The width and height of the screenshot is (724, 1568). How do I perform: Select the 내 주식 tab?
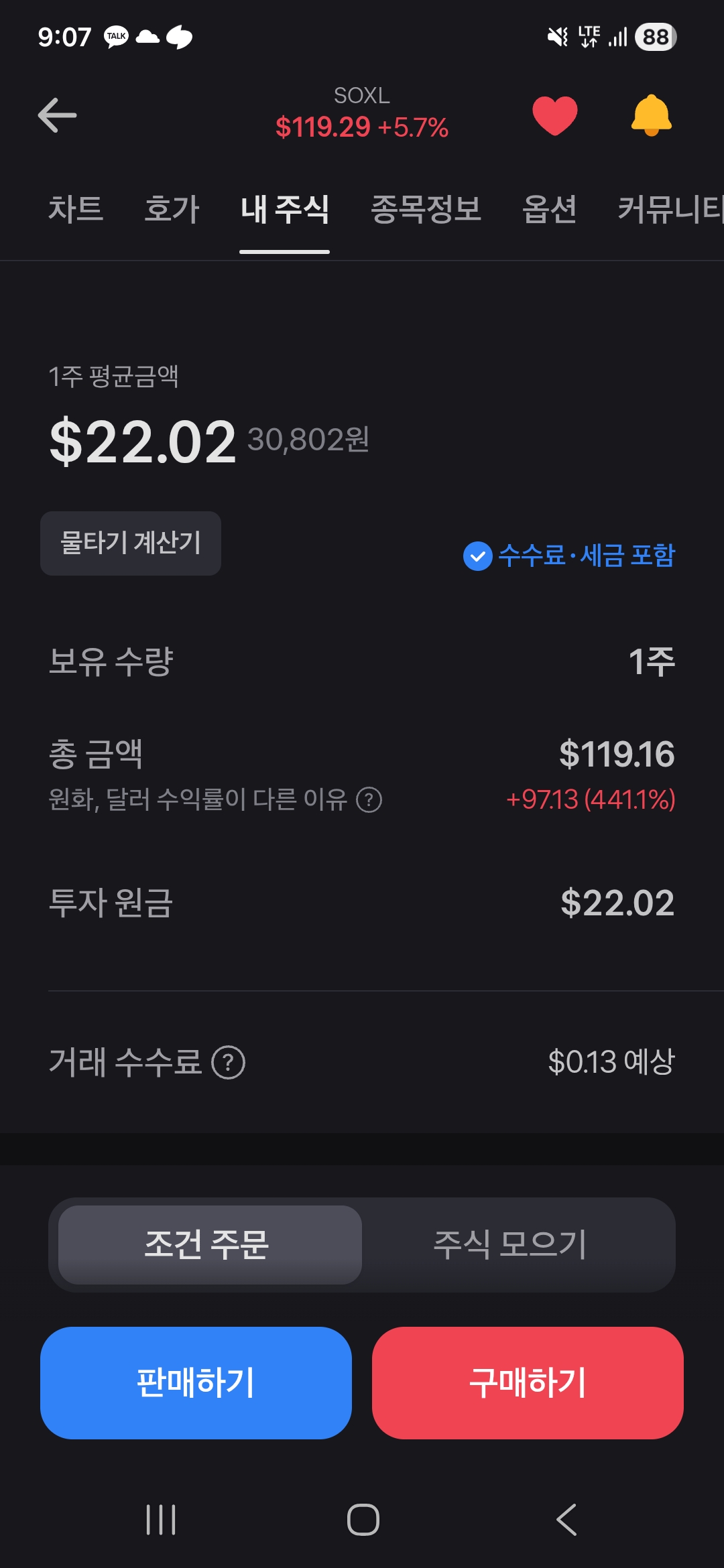pyautogui.click(x=285, y=209)
